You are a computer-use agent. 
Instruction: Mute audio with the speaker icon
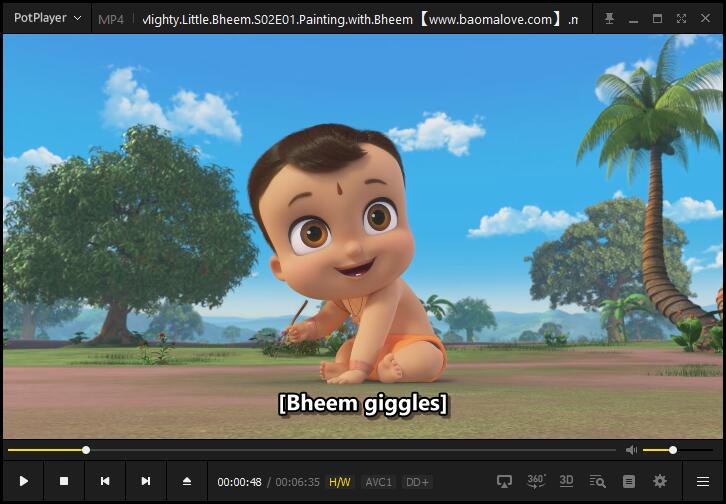631,450
